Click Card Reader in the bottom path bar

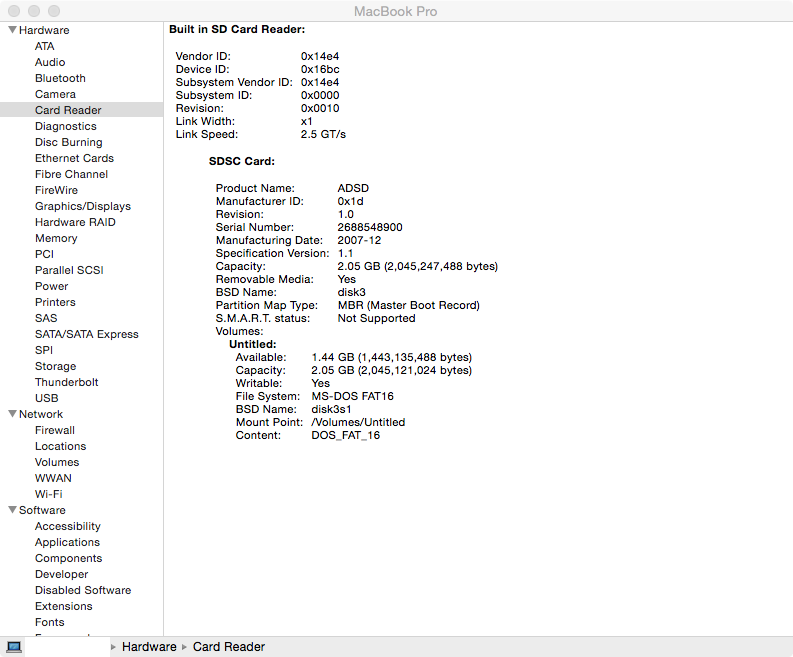(229, 647)
